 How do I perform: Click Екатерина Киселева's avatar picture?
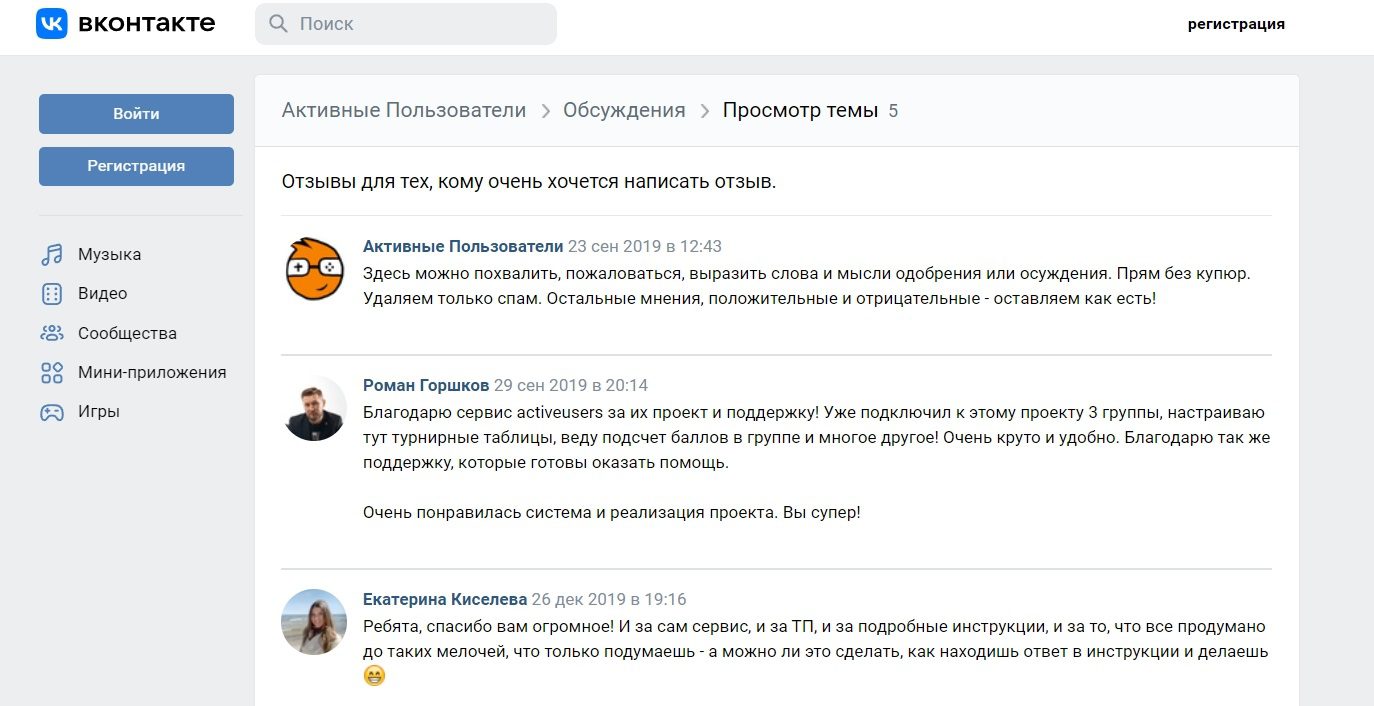(315, 622)
